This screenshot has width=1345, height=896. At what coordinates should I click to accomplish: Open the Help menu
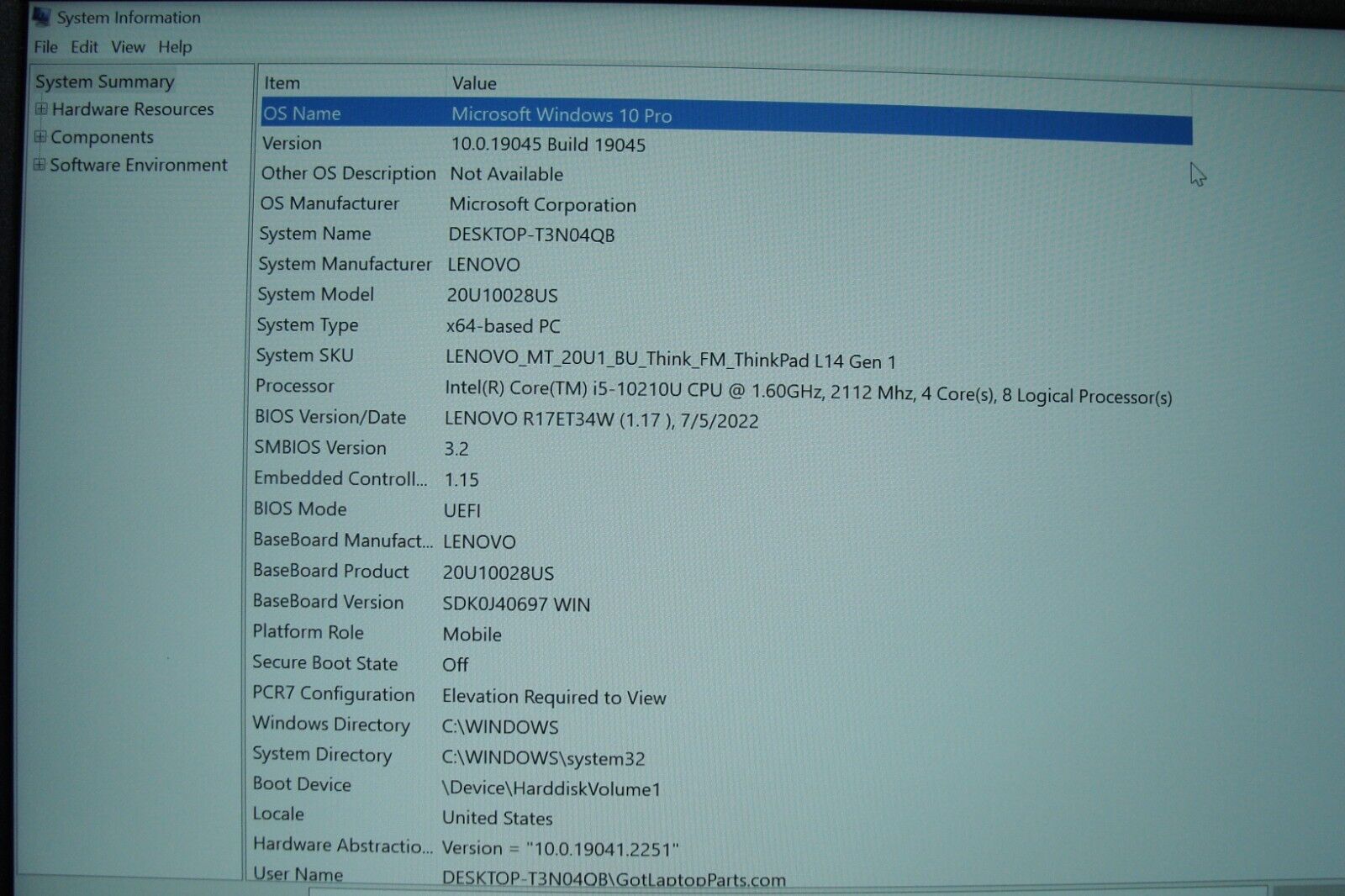(x=175, y=47)
